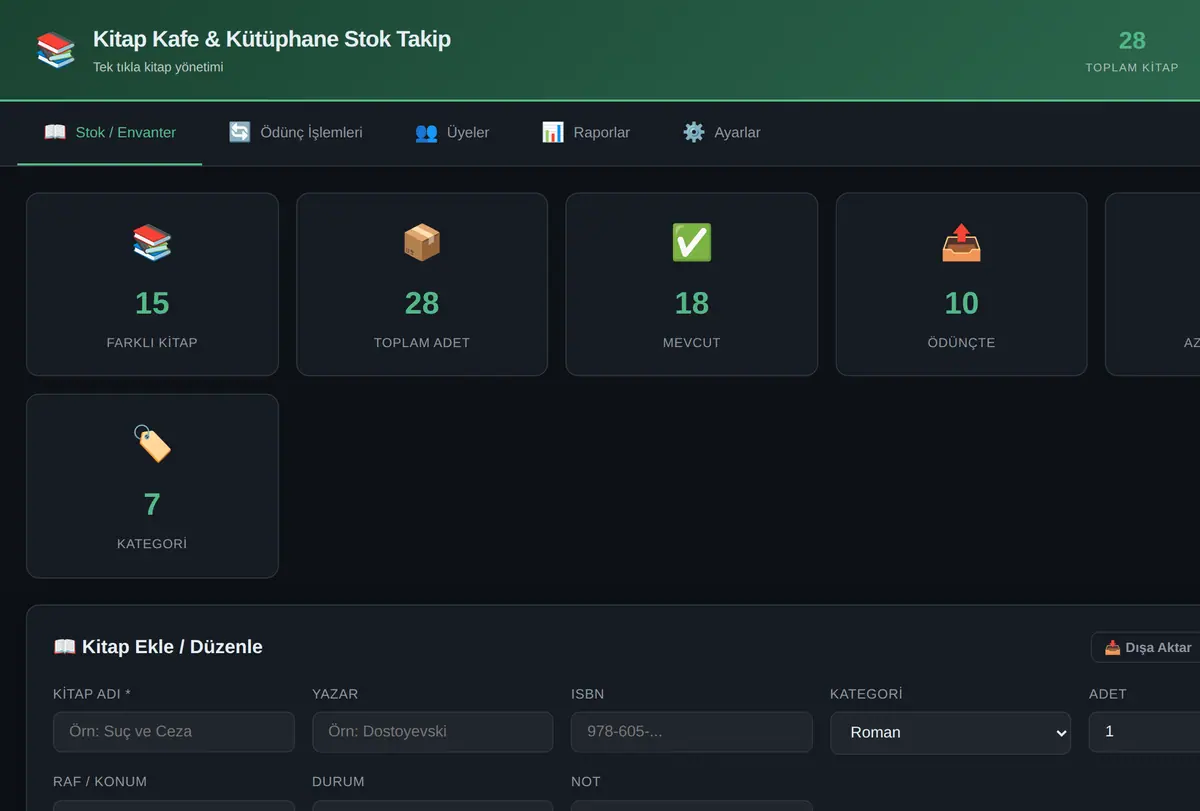Click the open book icon on Stok tab
This screenshot has width=1200, height=811.
55,132
